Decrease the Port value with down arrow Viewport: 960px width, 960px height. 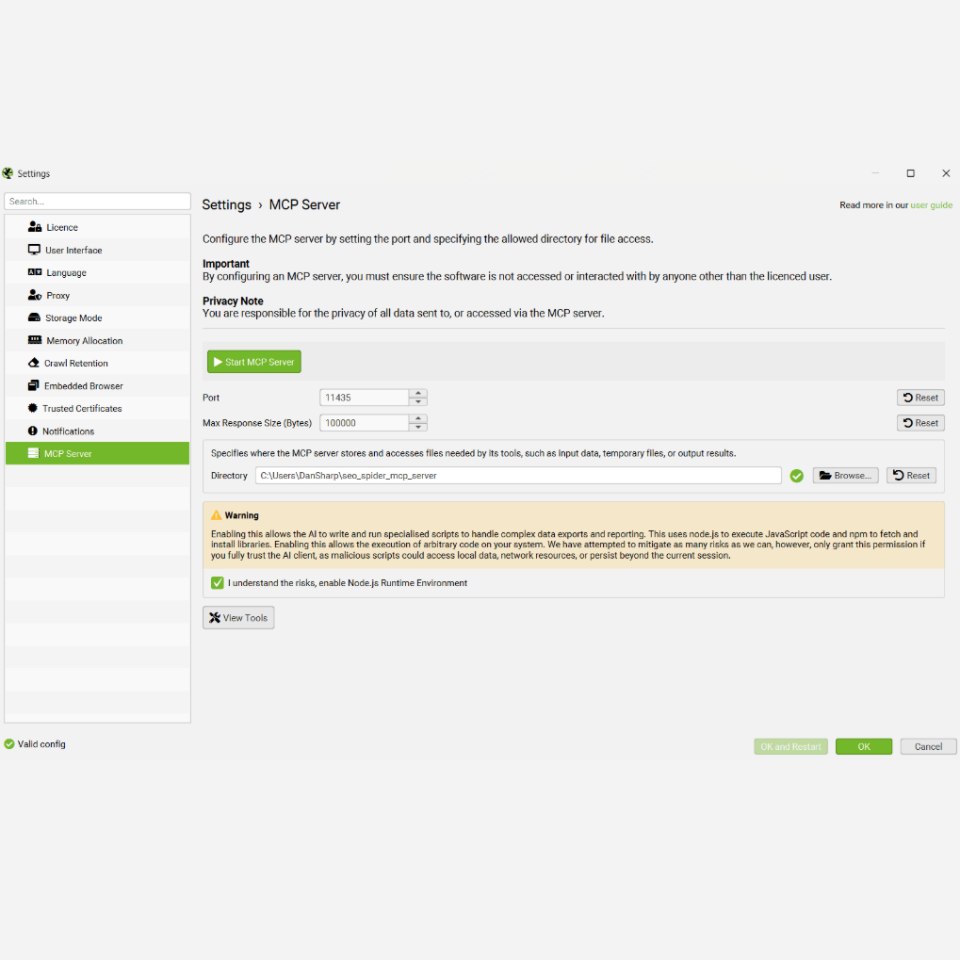(418, 402)
